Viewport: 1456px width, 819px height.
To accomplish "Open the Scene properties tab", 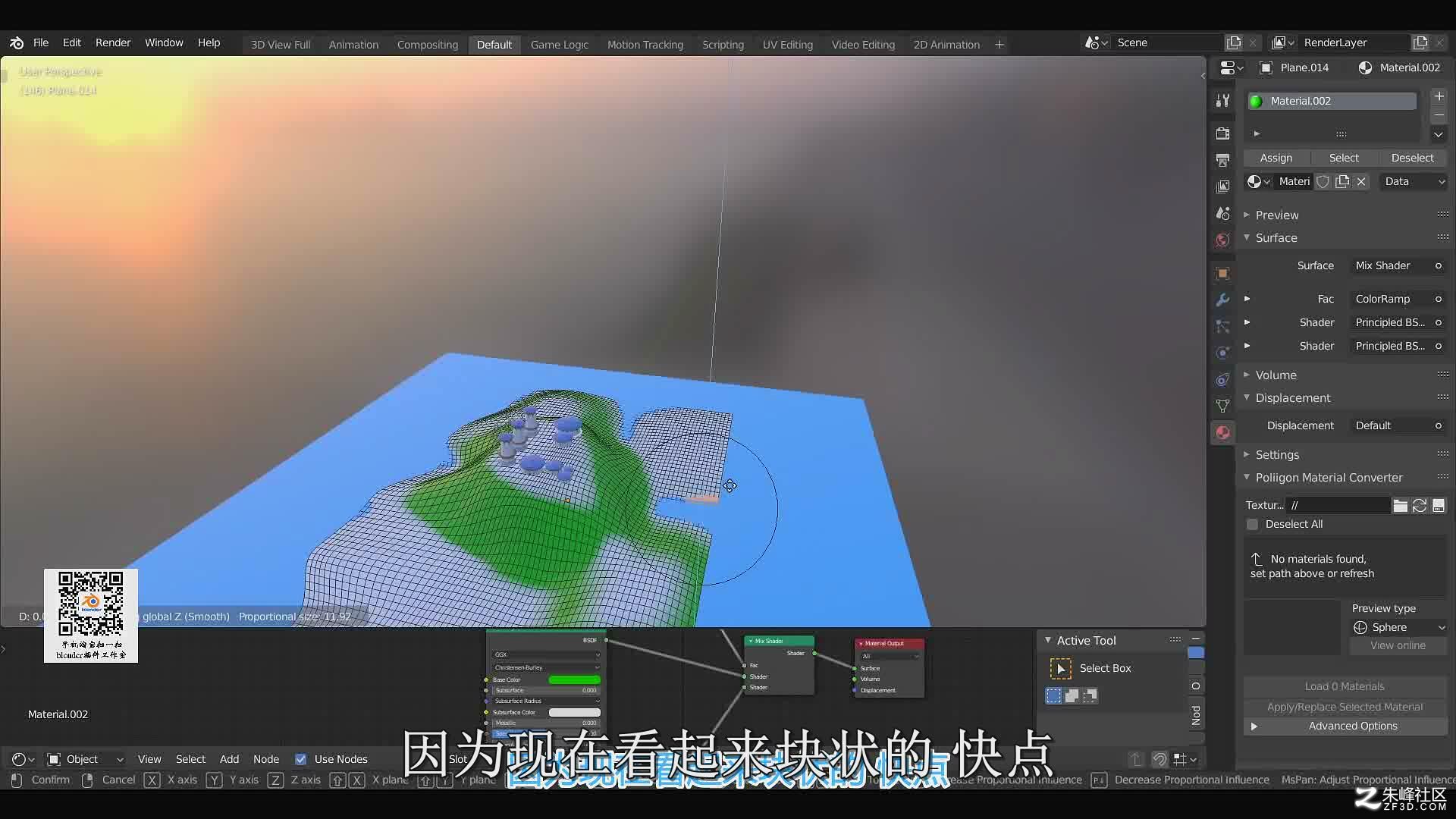I will click(x=1222, y=214).
